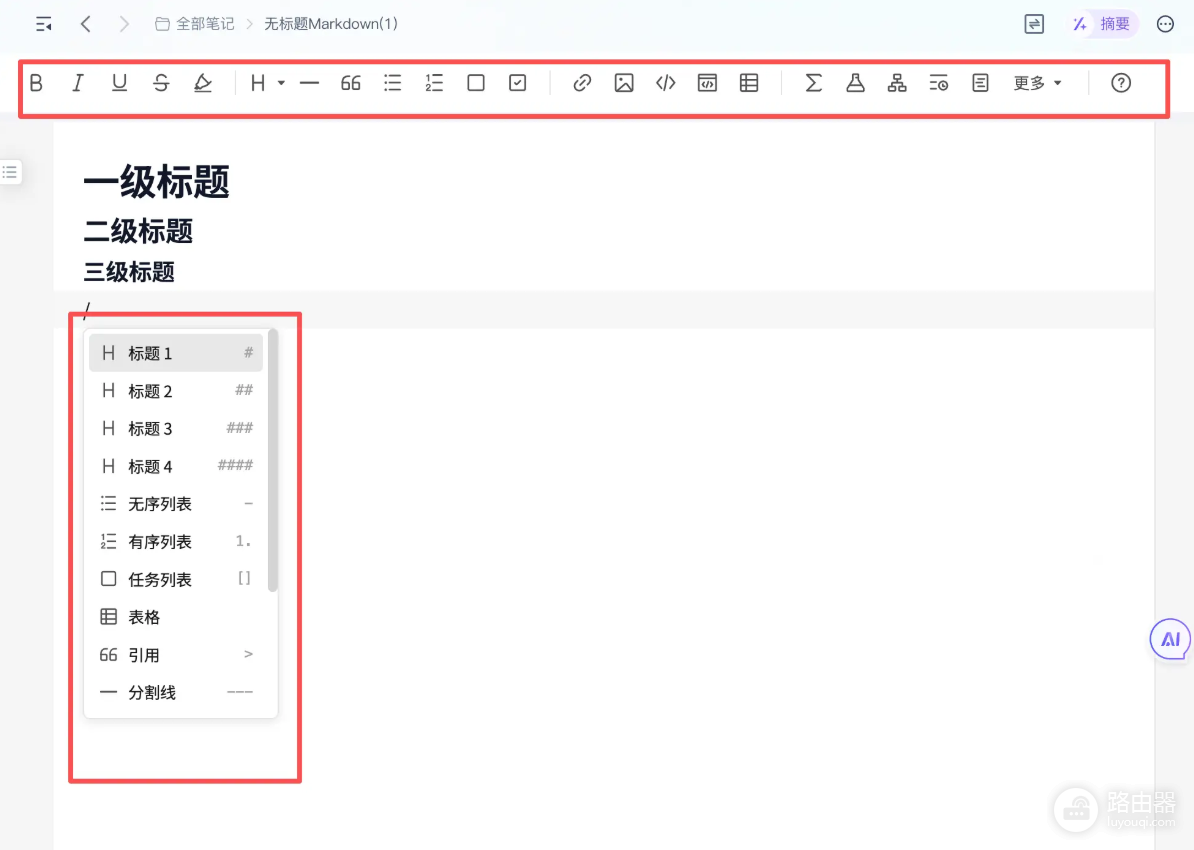This screenshot has height=850, width=1194.
Task: Click the 二级标题 heading text
Action: [x=138, y=231]
